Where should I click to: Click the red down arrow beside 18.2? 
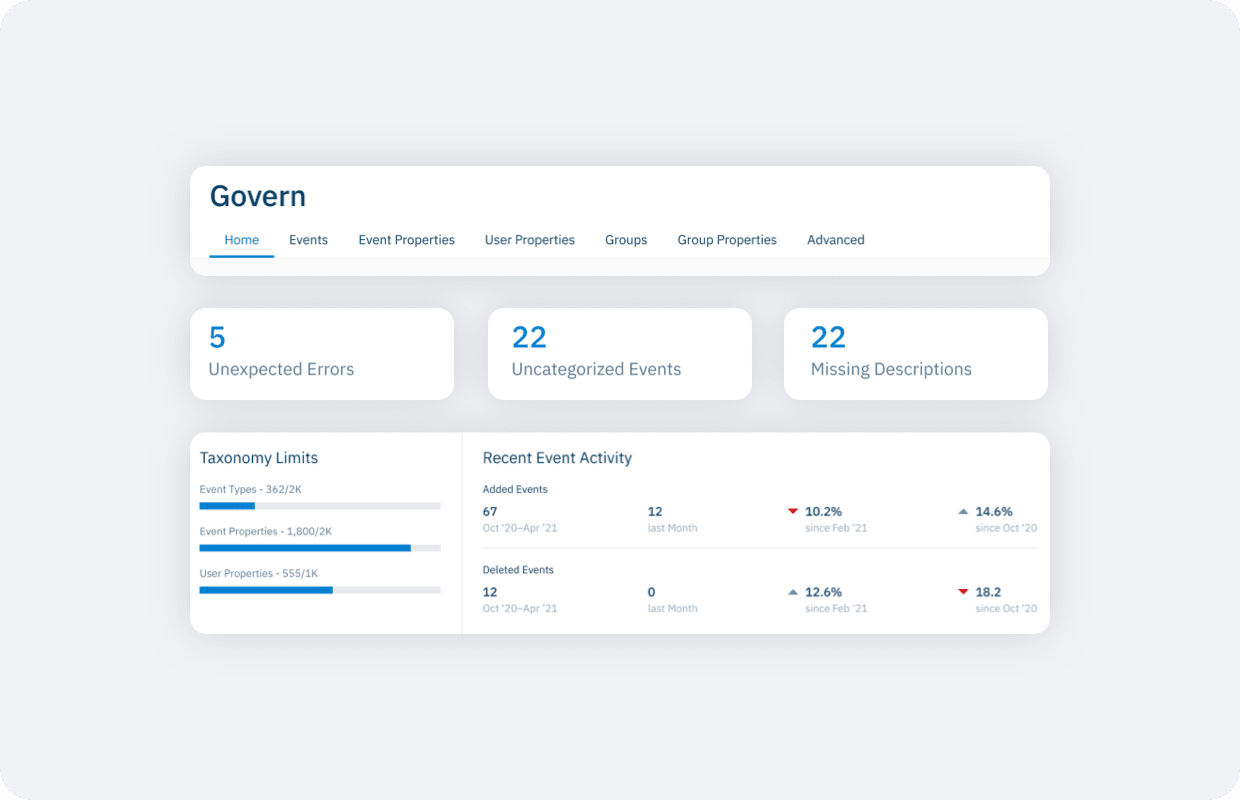point(963,591)
